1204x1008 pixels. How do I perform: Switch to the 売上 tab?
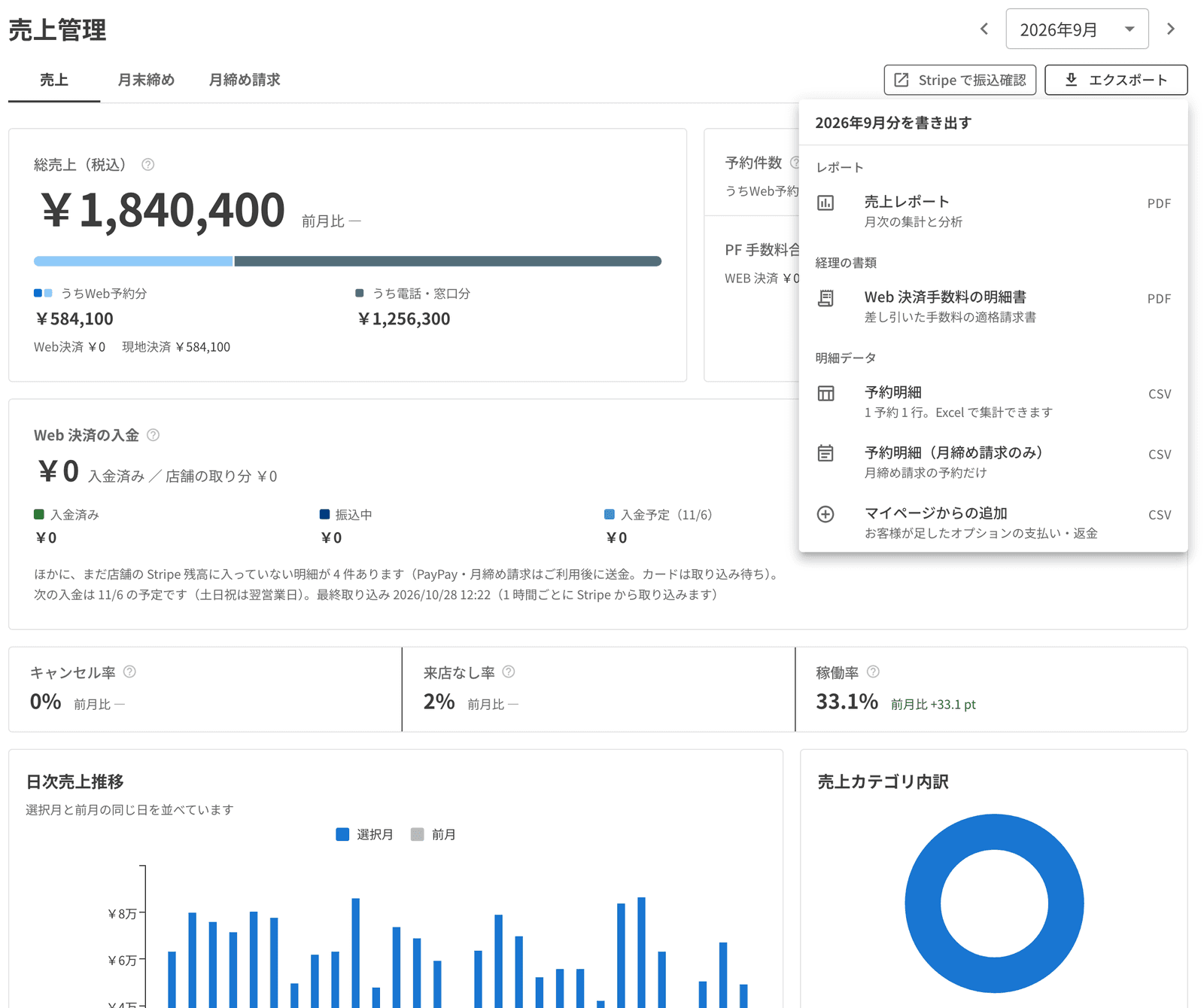point(54,80)
